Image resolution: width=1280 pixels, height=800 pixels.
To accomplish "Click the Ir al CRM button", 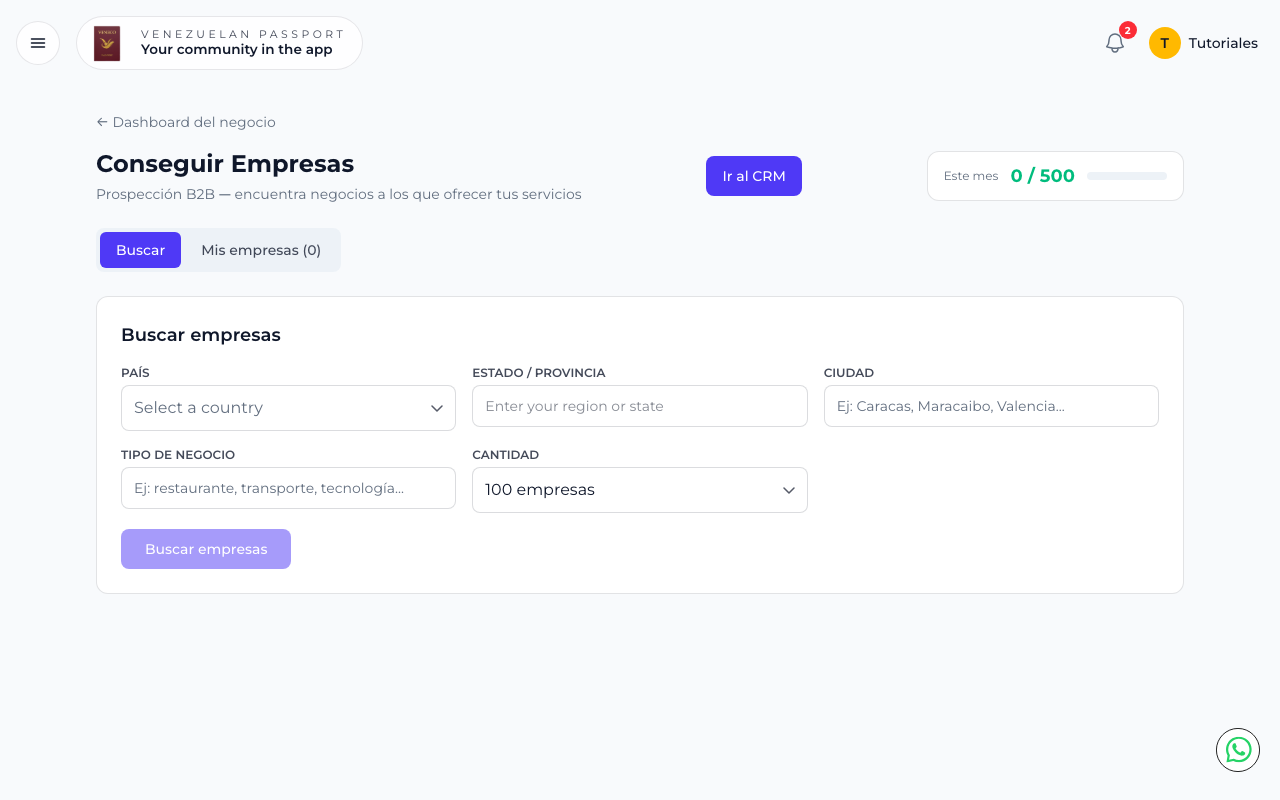I will click(x=754, y=176).
